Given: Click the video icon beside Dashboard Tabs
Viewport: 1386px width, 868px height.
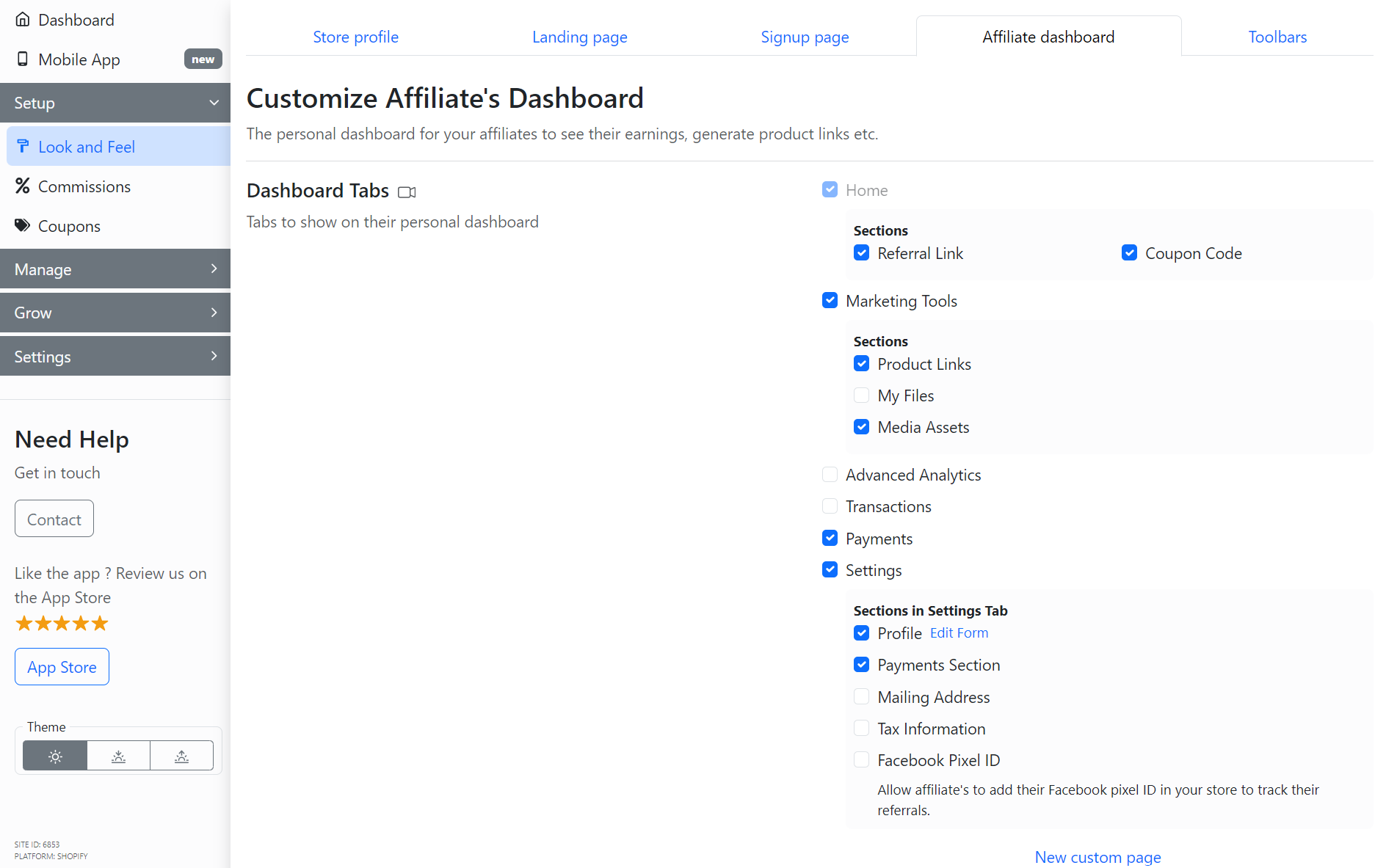Looking at the screenshot, I should coord(407,192).
